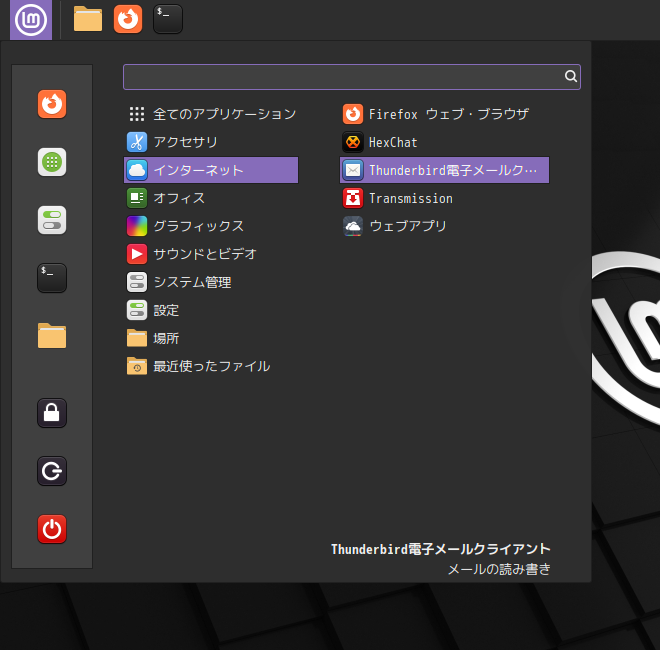The image size is (660, 650).
Task: Launch Firefox ウェブ・ブラウザ from the list
Action: point(444,114)
